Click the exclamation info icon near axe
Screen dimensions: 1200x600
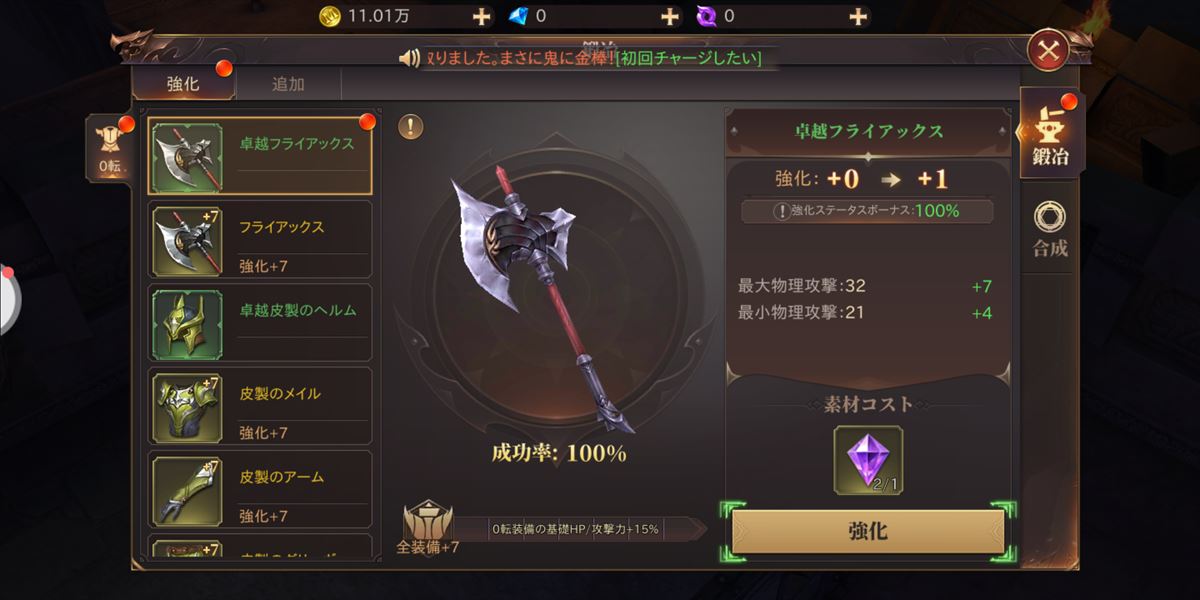click(x=411, y=127)
